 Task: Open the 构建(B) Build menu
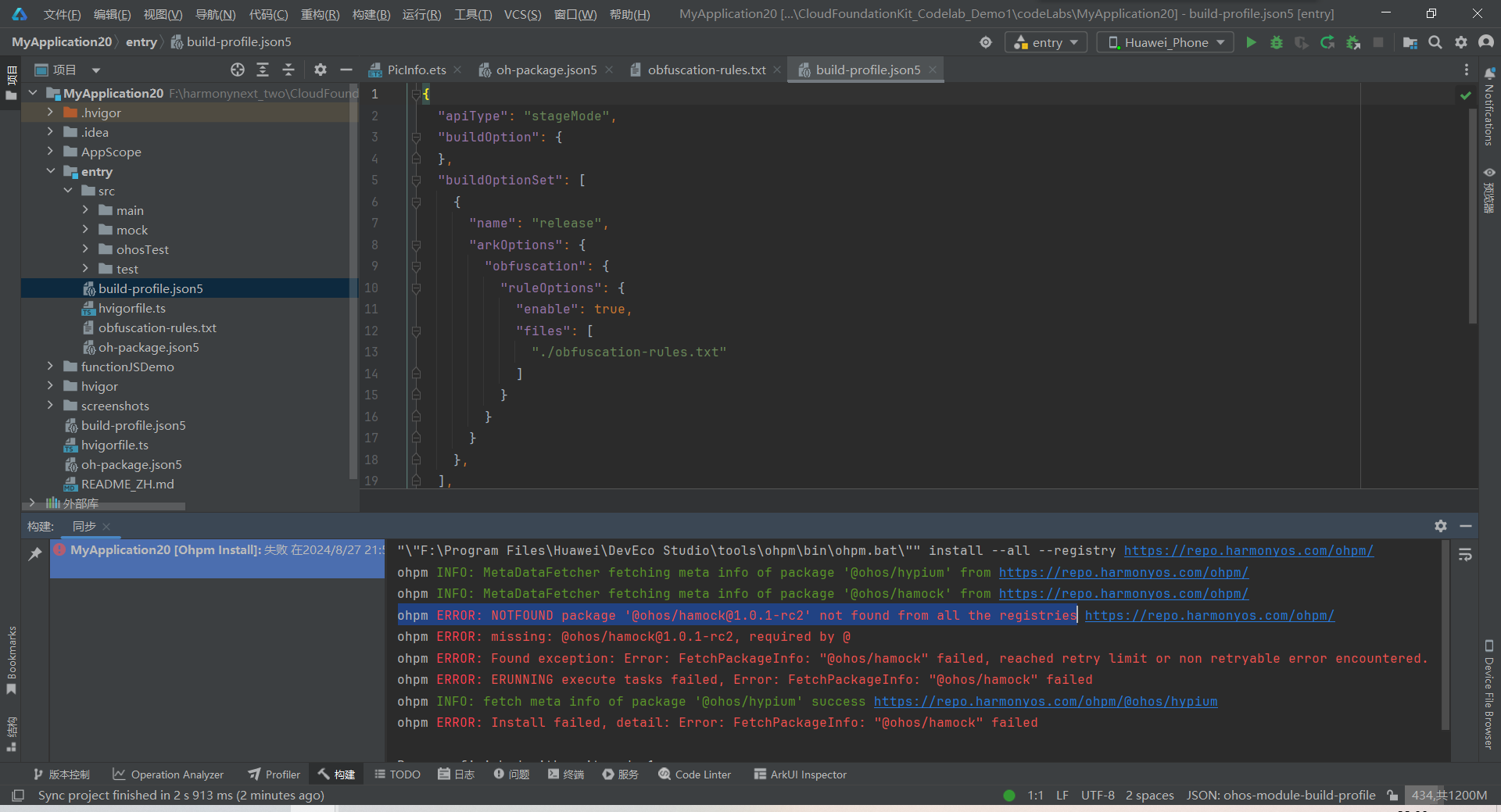[371, 14]
